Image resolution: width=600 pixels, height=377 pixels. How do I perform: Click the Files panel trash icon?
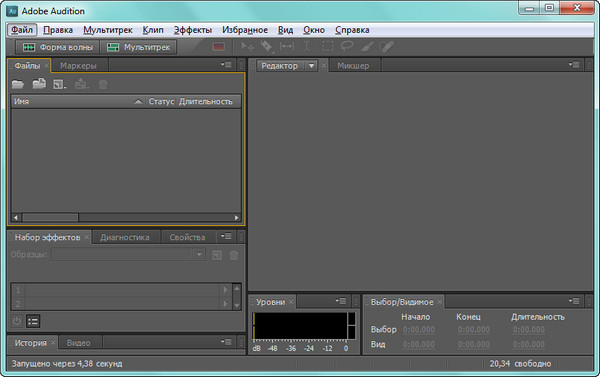pos(103,84)
